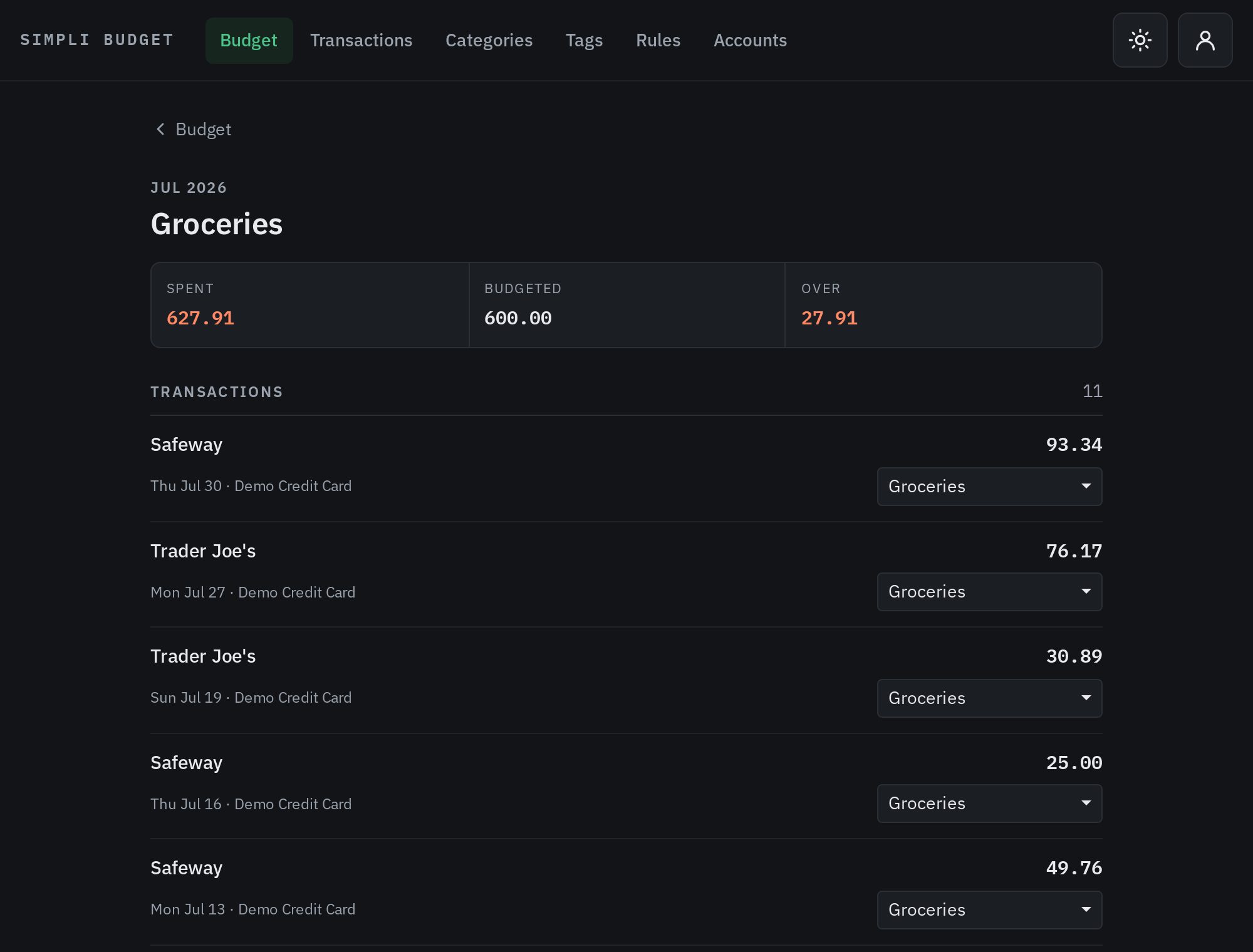Screen dimensions: 1253x952
Task: Click the amount 30.89
Action: pyautogui.click(x=1074, y=656)
